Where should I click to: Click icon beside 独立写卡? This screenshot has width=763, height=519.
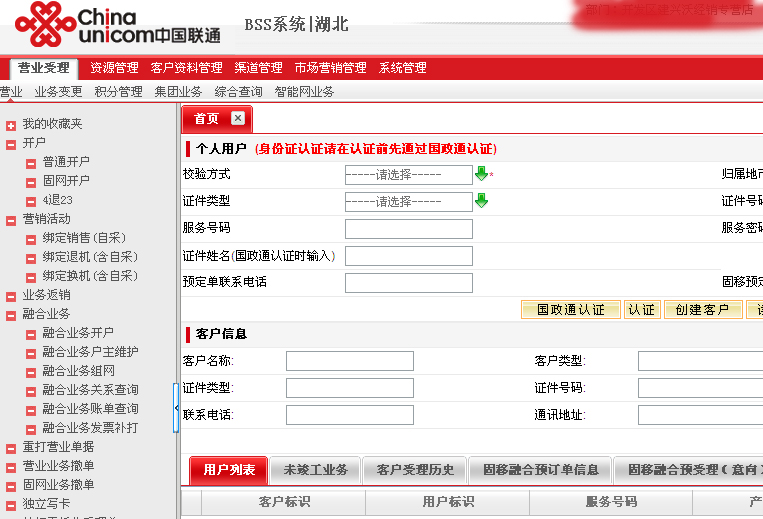[11, 505]
